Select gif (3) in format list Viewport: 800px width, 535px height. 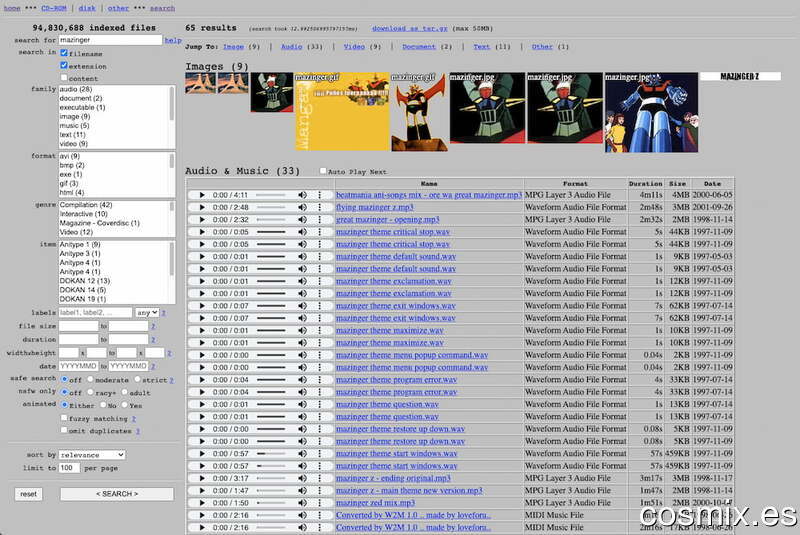pos(69,183)
